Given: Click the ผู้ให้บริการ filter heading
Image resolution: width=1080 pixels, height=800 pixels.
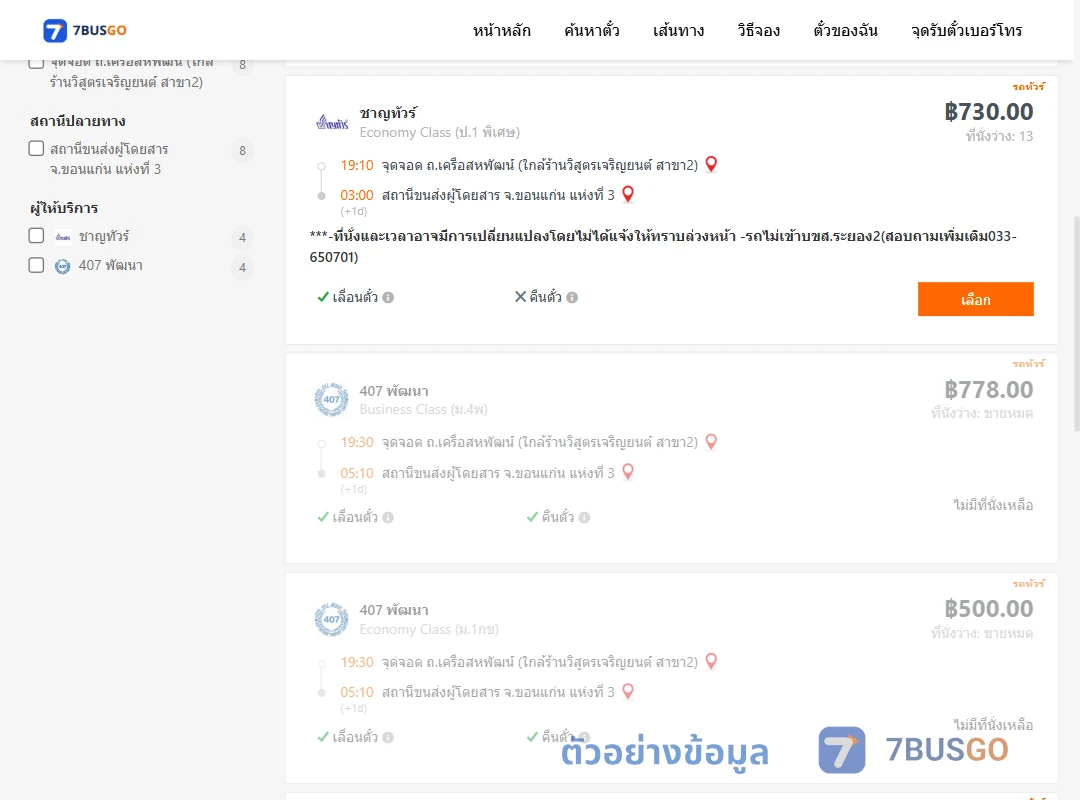Looking at the screenshot, I should [64, 208].
